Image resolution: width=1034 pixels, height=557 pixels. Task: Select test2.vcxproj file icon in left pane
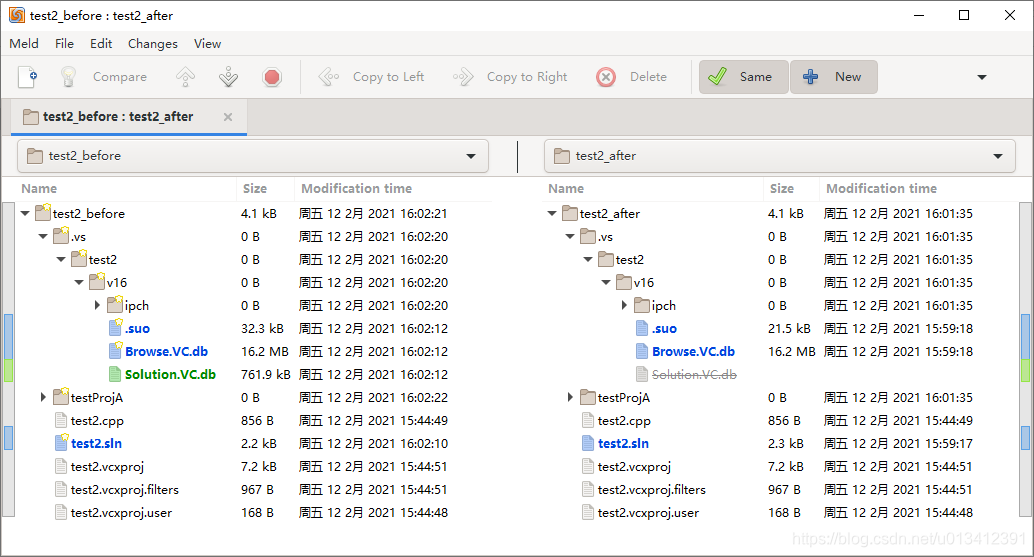pyautogui.click(x=61, y=467)
